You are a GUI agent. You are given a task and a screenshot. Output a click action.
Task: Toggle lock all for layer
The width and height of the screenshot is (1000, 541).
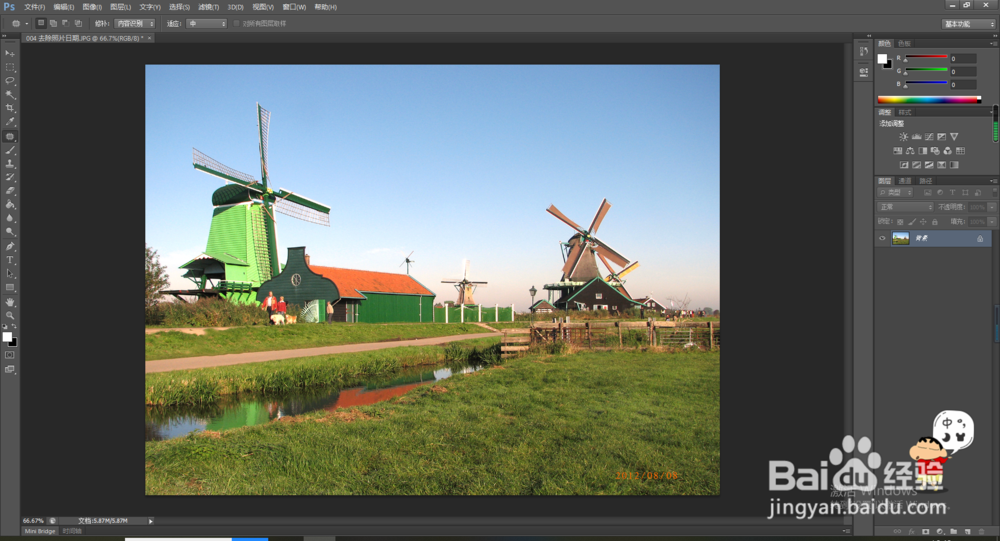935,222
